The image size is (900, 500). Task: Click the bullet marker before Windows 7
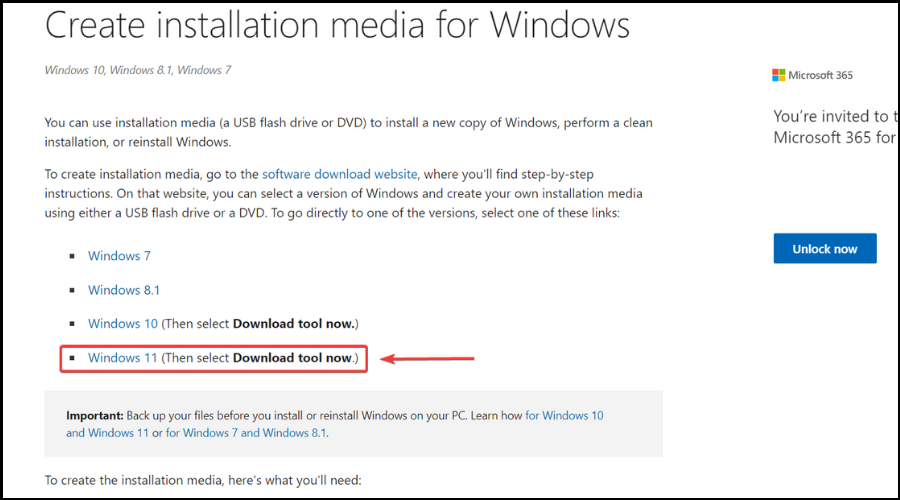(x=72, y=256)
